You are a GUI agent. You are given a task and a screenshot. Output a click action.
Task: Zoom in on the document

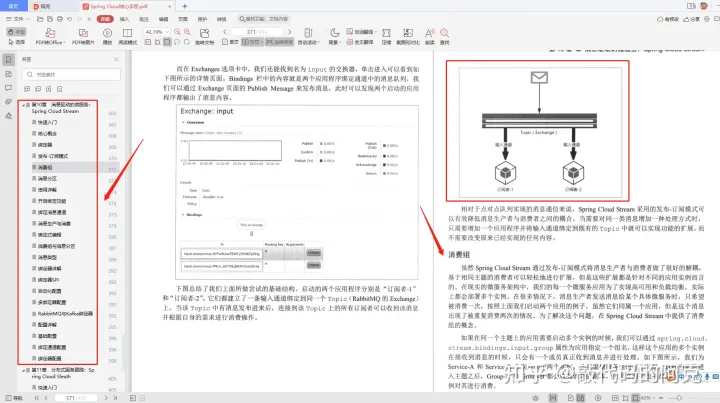[x=187, y=32]
